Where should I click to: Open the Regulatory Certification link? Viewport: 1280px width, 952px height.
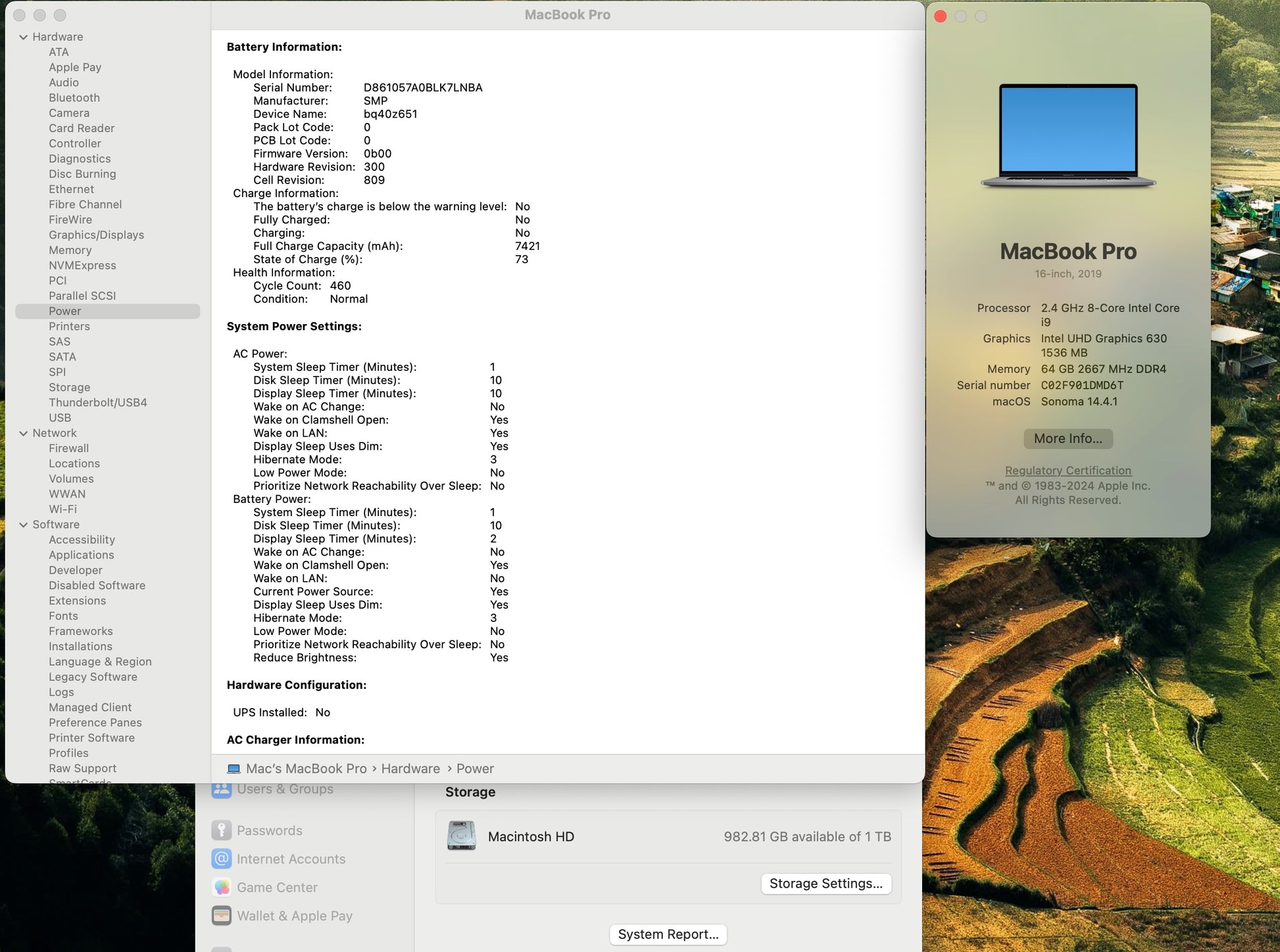click(x=1068, y=471)
